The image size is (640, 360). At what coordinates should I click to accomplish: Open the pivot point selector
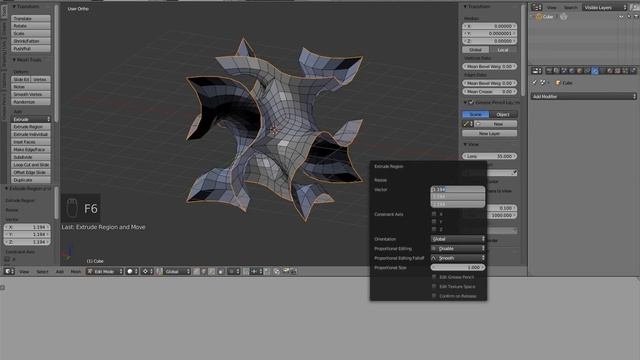(x=147, y=271)
